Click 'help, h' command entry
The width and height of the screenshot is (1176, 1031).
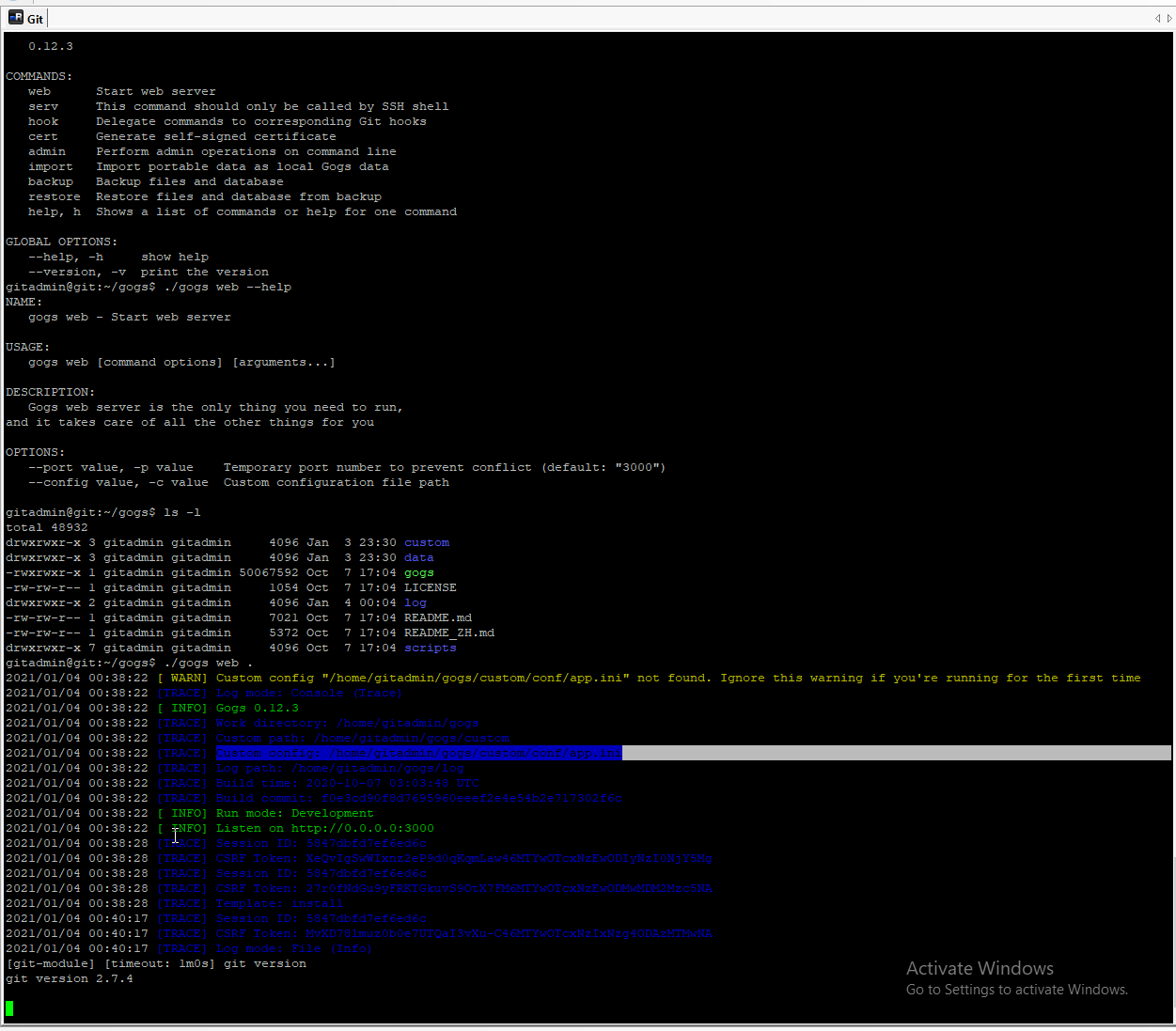(x=55, y=211)
